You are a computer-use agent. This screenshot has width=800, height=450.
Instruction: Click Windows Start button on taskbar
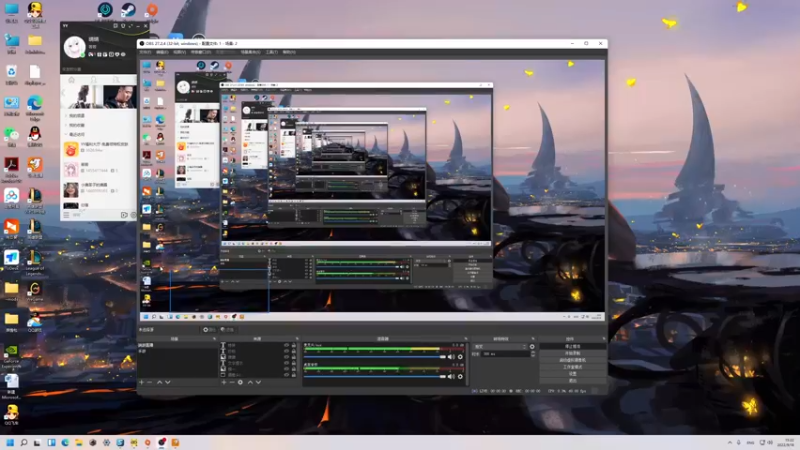(10, 442)
